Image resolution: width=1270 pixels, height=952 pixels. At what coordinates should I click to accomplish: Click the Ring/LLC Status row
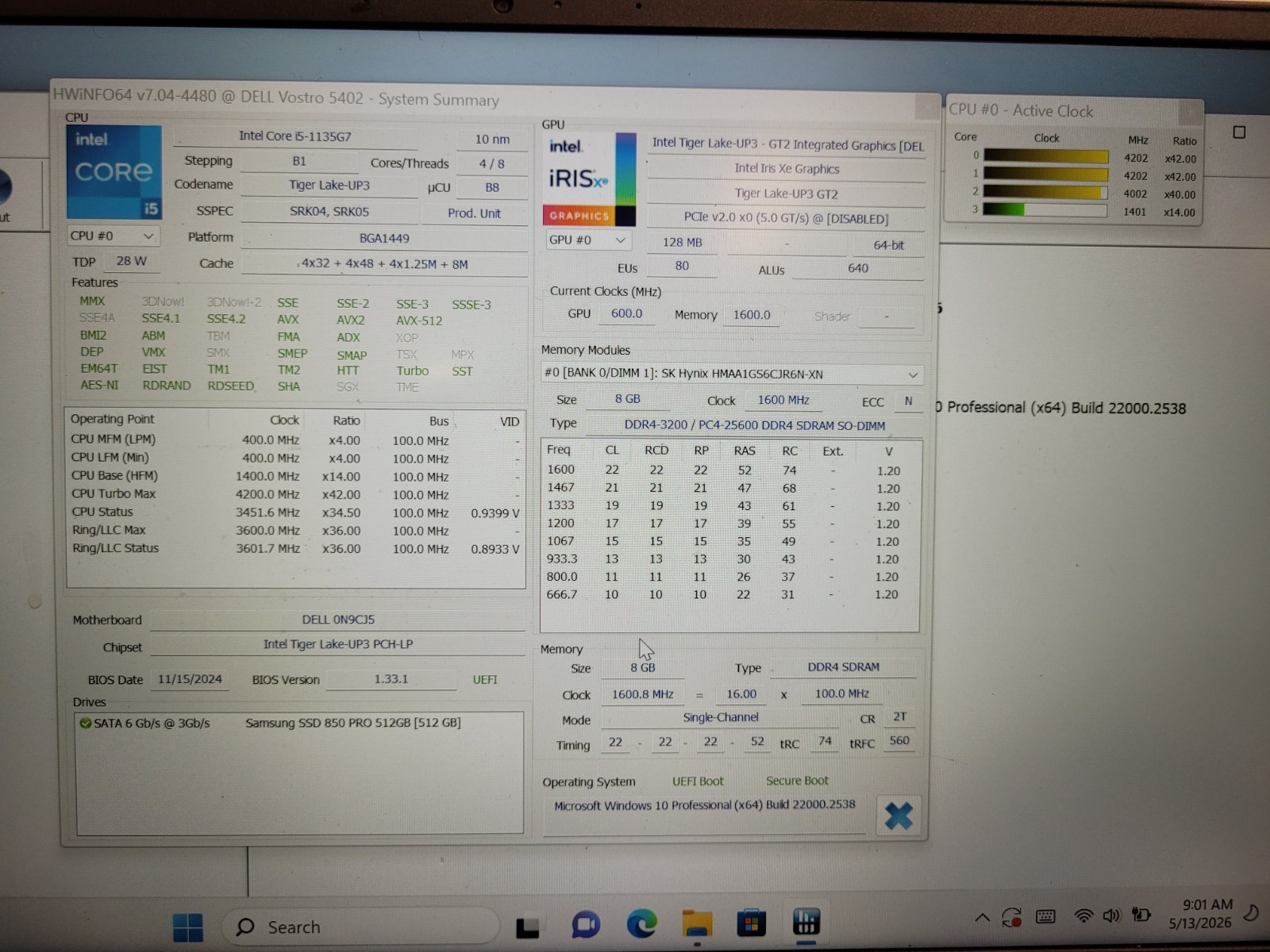[294, 548]
